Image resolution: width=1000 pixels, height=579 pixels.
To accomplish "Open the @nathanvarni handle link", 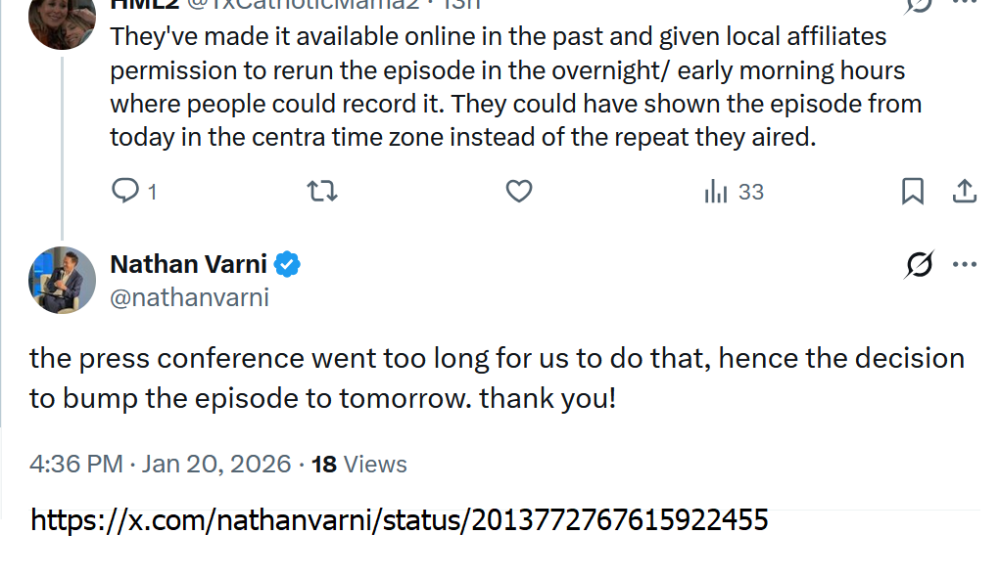I will coord(189,298).
